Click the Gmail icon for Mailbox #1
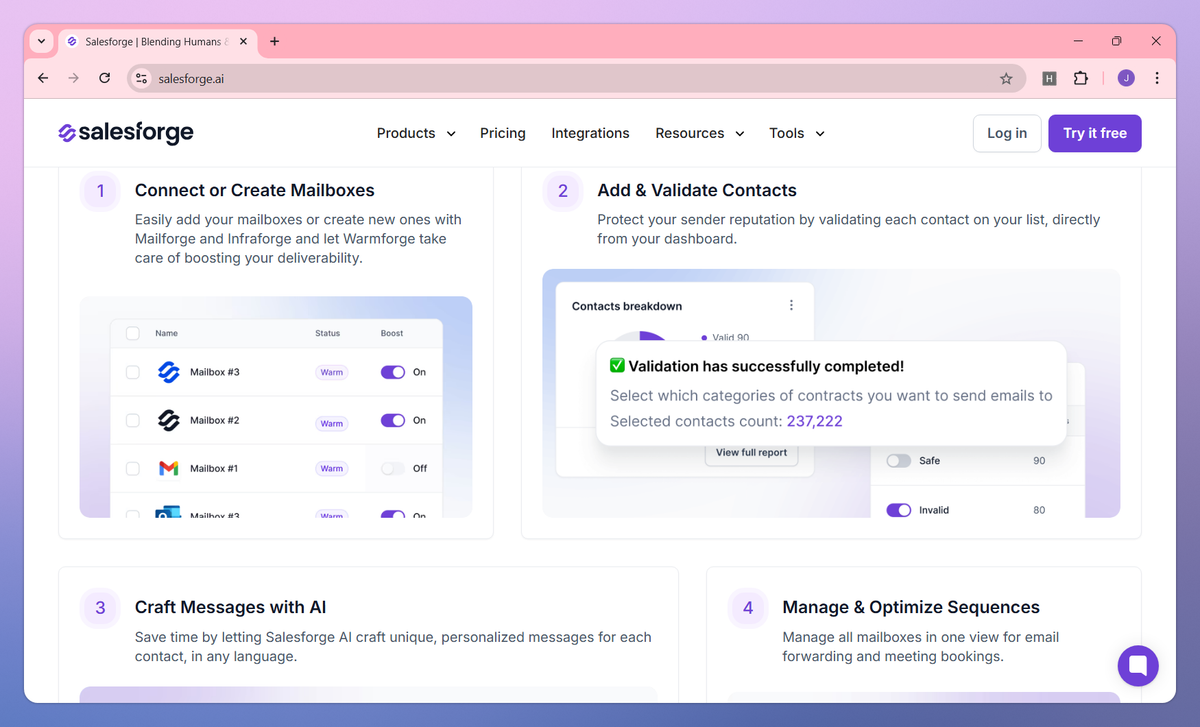The image size is (1200, 727). (x=168, y=468)
